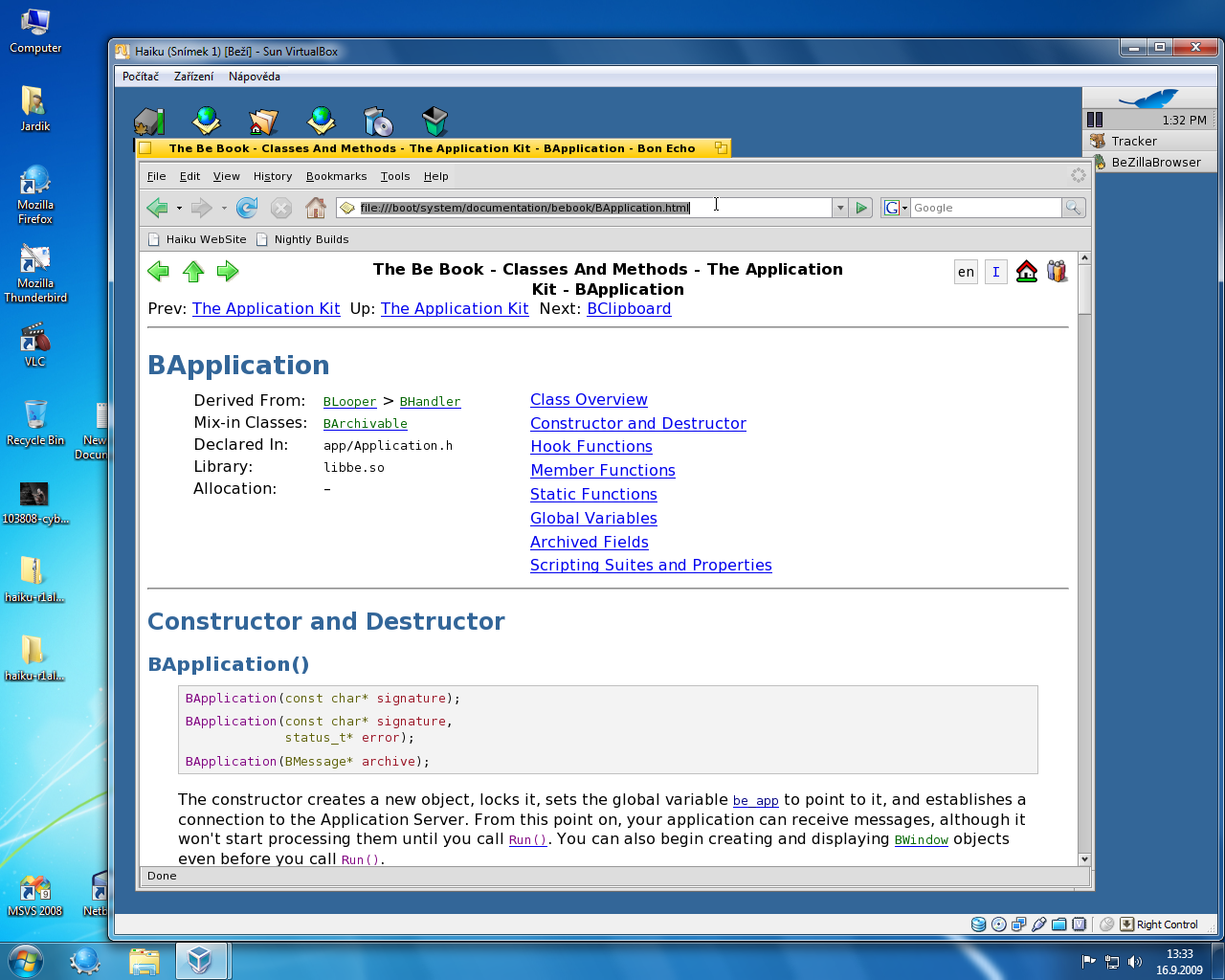Screen dimensions: 1225x980
Task: Open the Haiku WebSite bookmark
Action: [197, 239]
